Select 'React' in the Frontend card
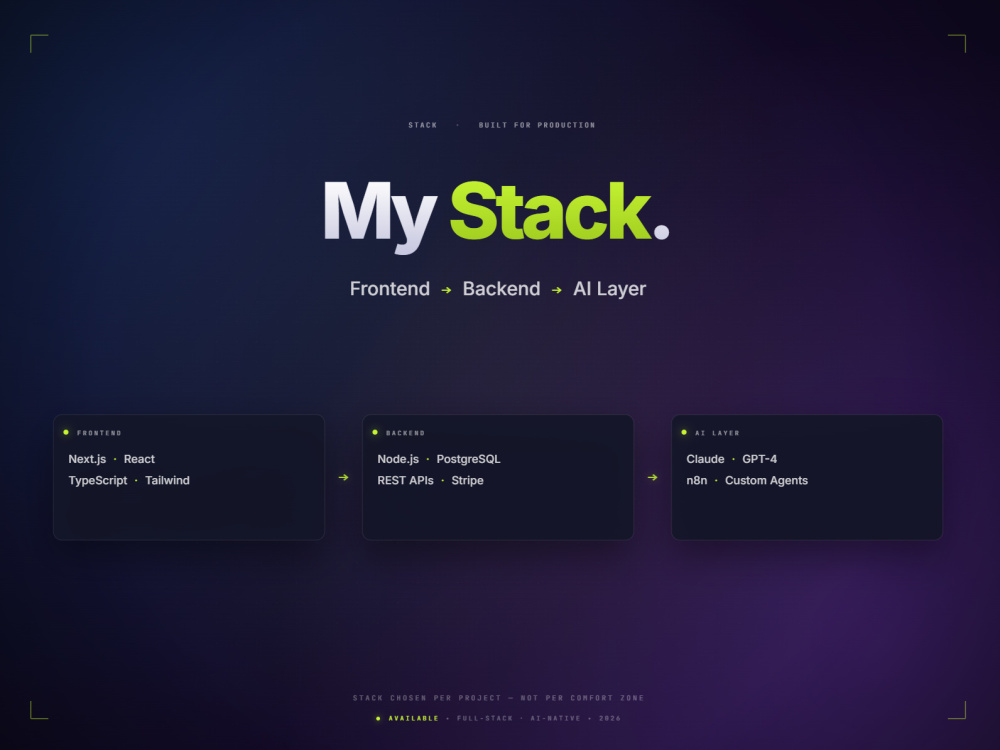 [139, 459]
